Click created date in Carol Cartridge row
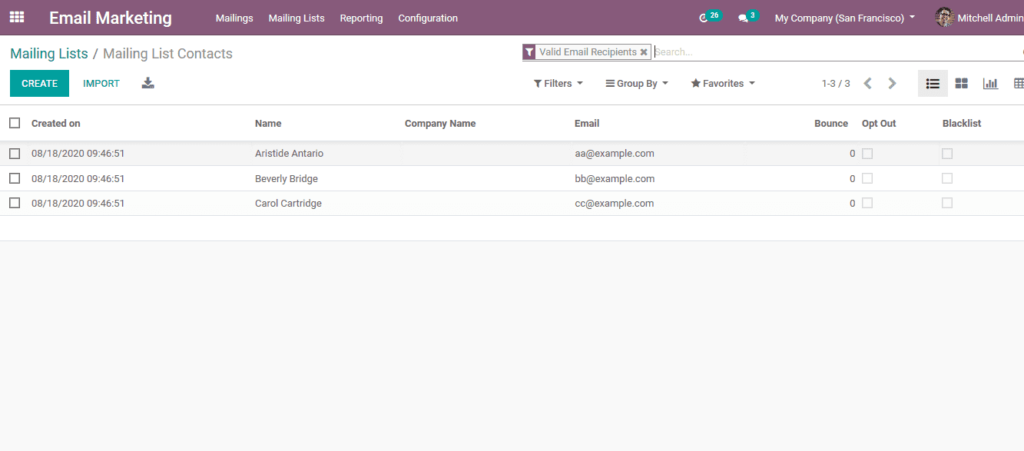 pos(78,203)
